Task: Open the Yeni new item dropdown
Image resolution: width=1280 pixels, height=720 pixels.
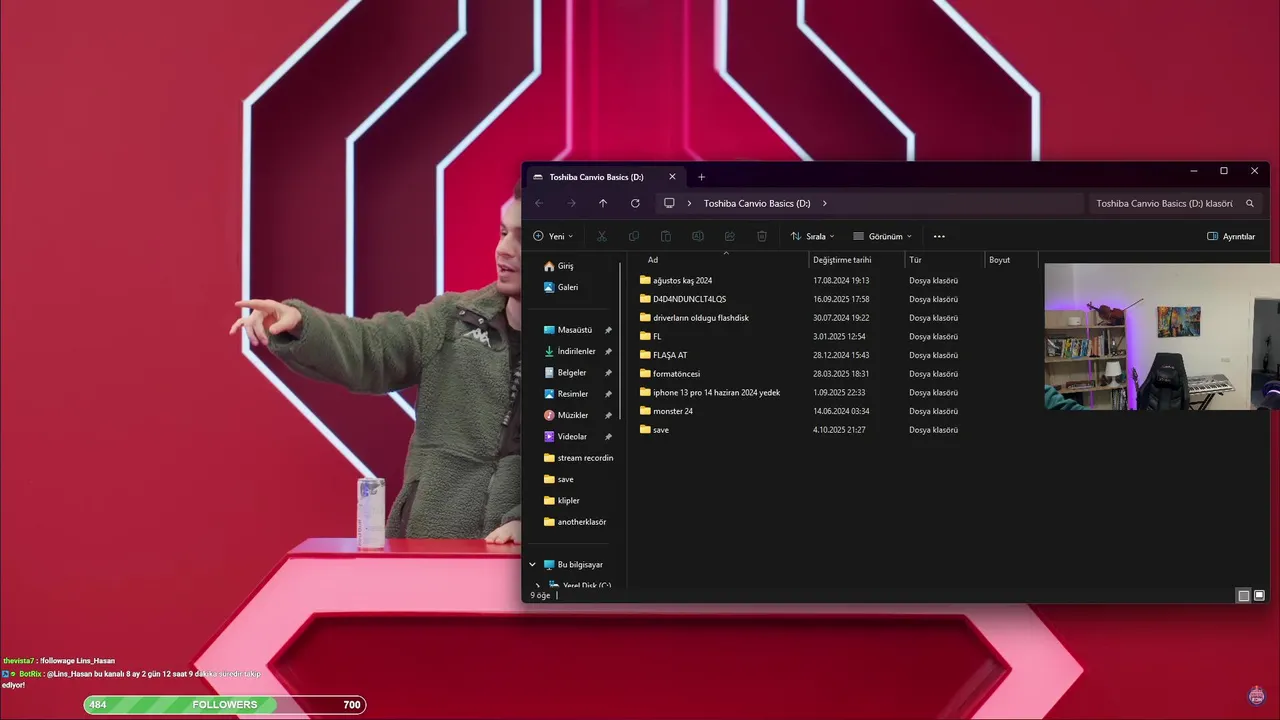Action: (x=553, y=236)
